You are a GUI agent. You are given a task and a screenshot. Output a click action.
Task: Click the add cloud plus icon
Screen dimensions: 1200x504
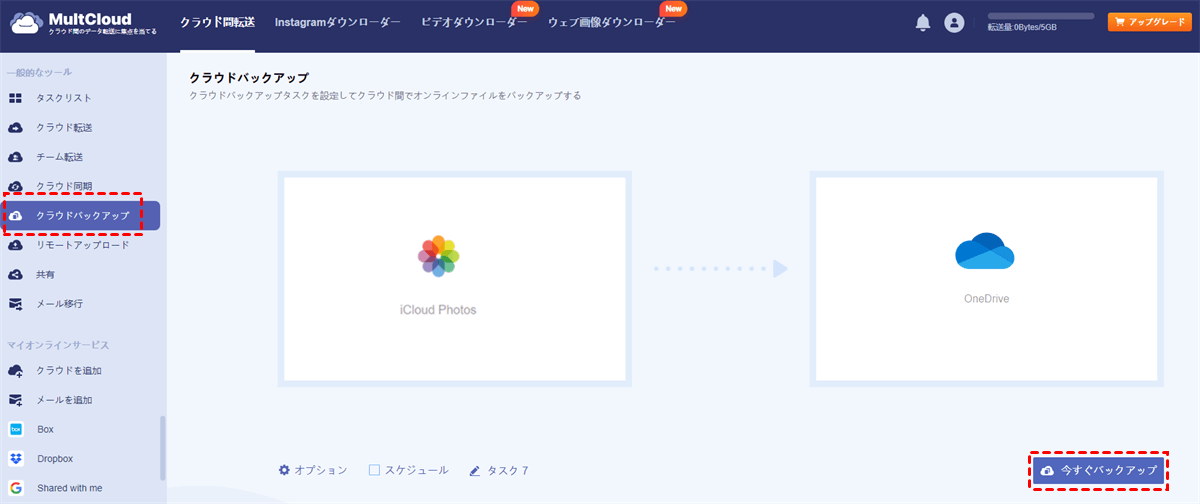16,371
